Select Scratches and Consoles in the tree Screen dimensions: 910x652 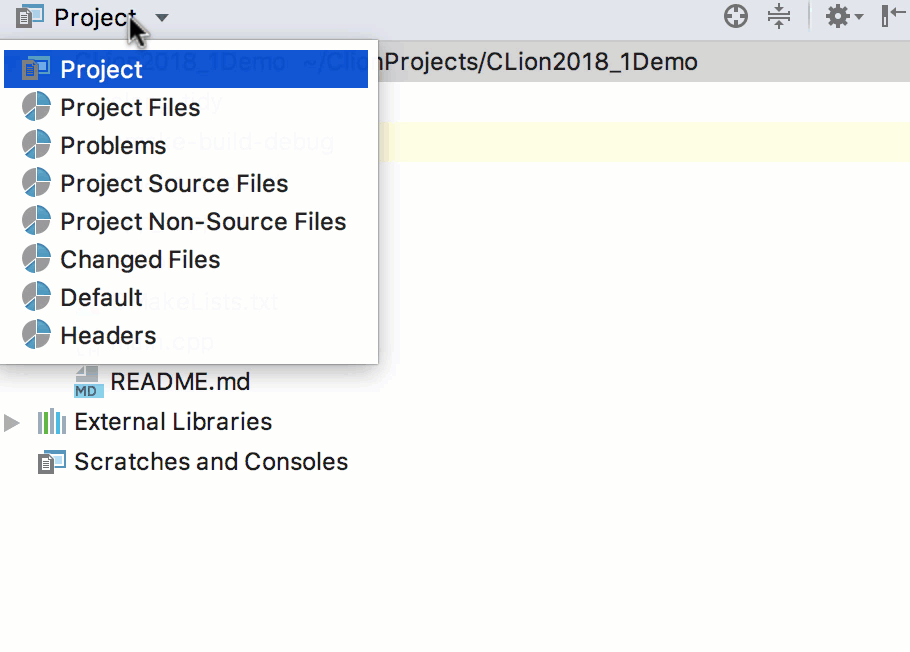tap(211, 462)
